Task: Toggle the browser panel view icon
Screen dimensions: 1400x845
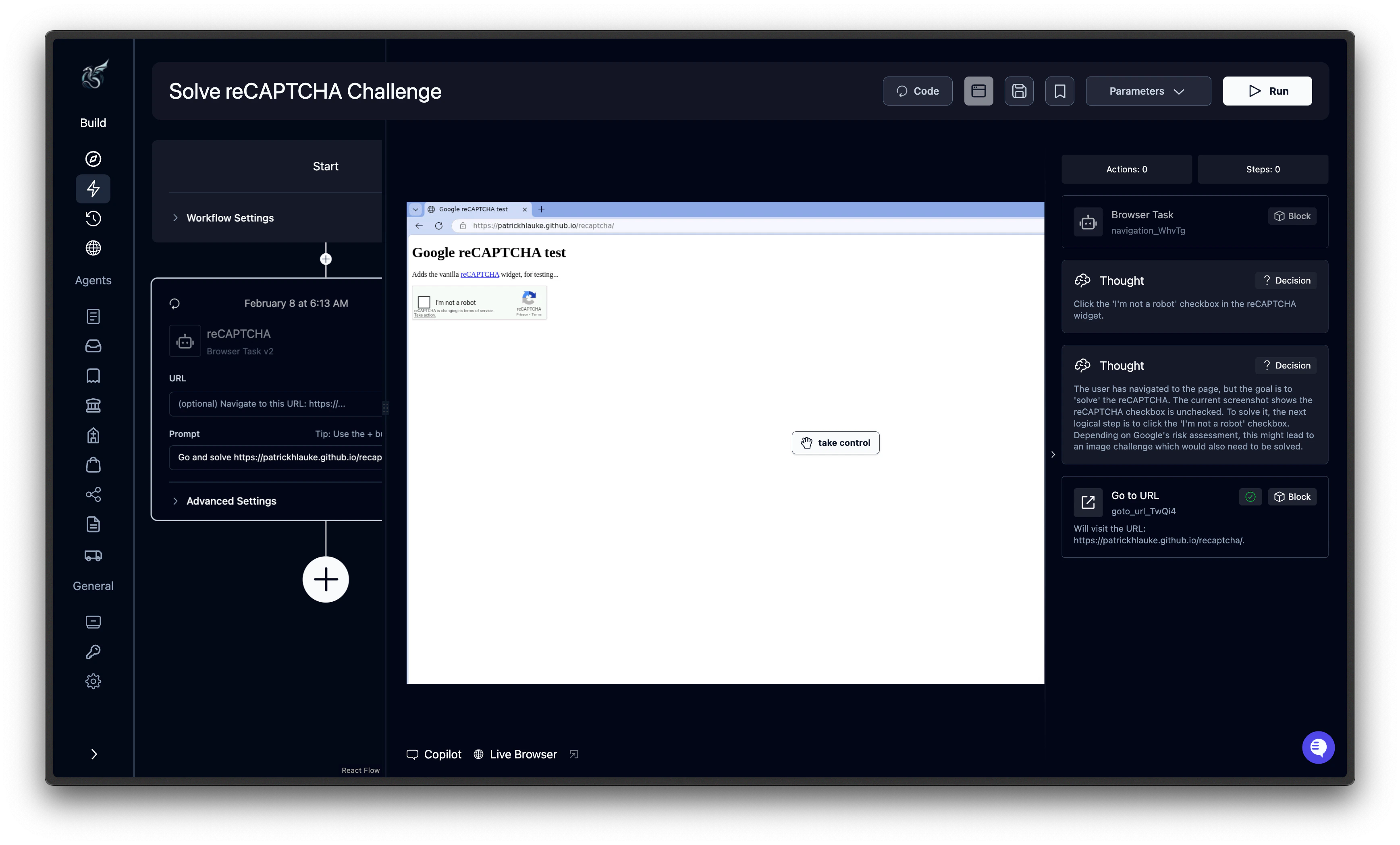Action: (978, 91)
